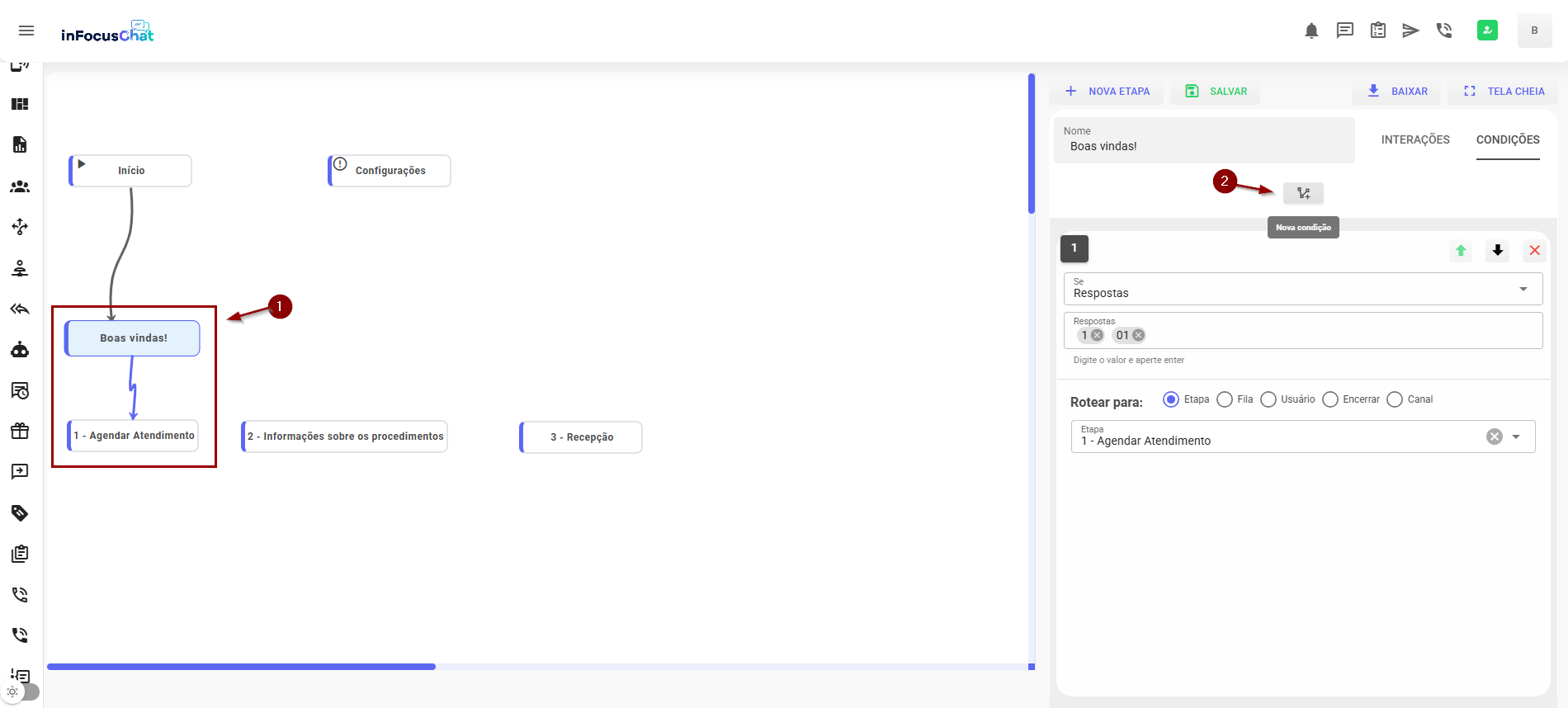The image size is (1568, 708).
Task: Click the Nova condição branch icon
Action: point(1303,193)
